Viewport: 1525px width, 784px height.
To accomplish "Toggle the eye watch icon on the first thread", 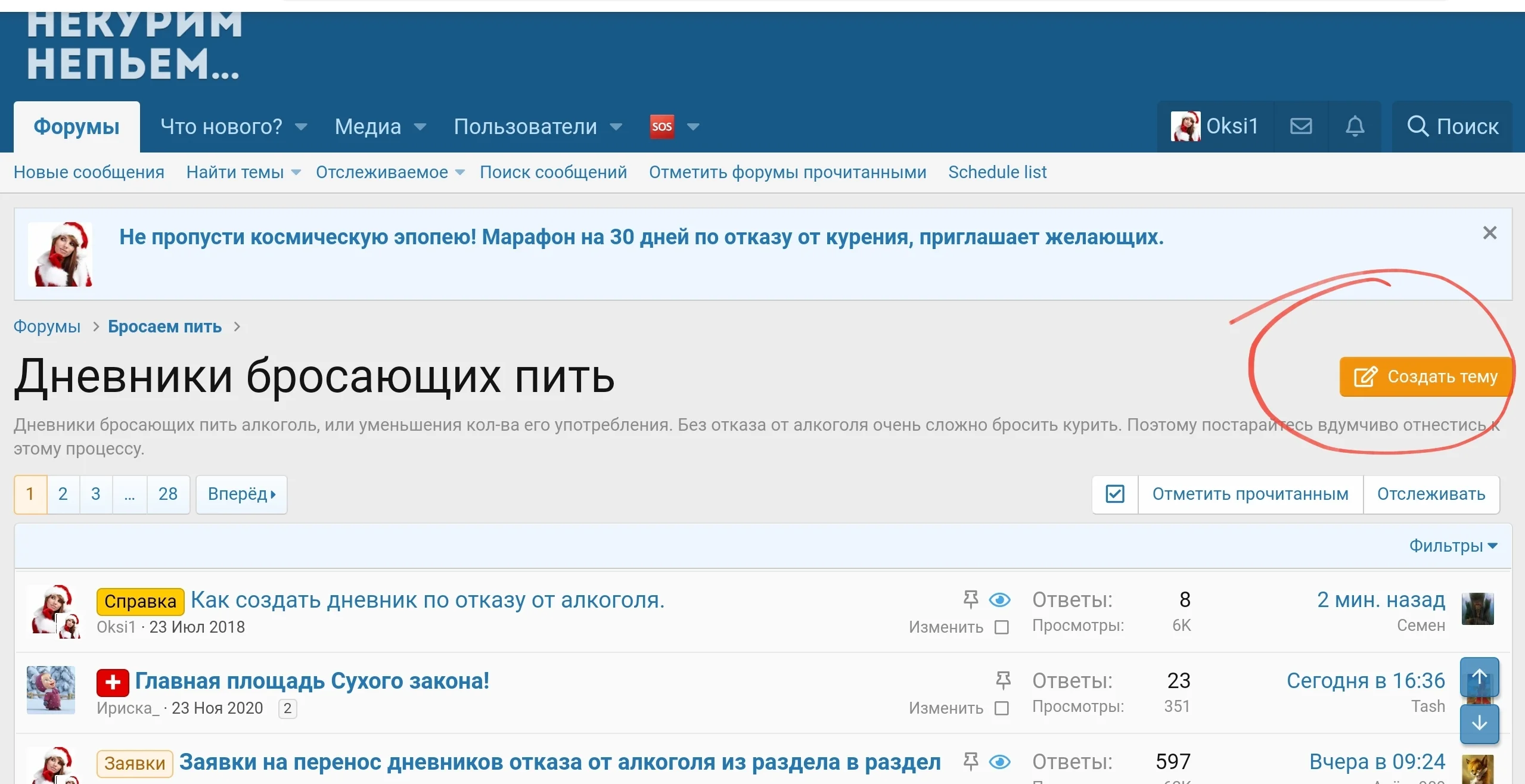I will pos(1000,600).
